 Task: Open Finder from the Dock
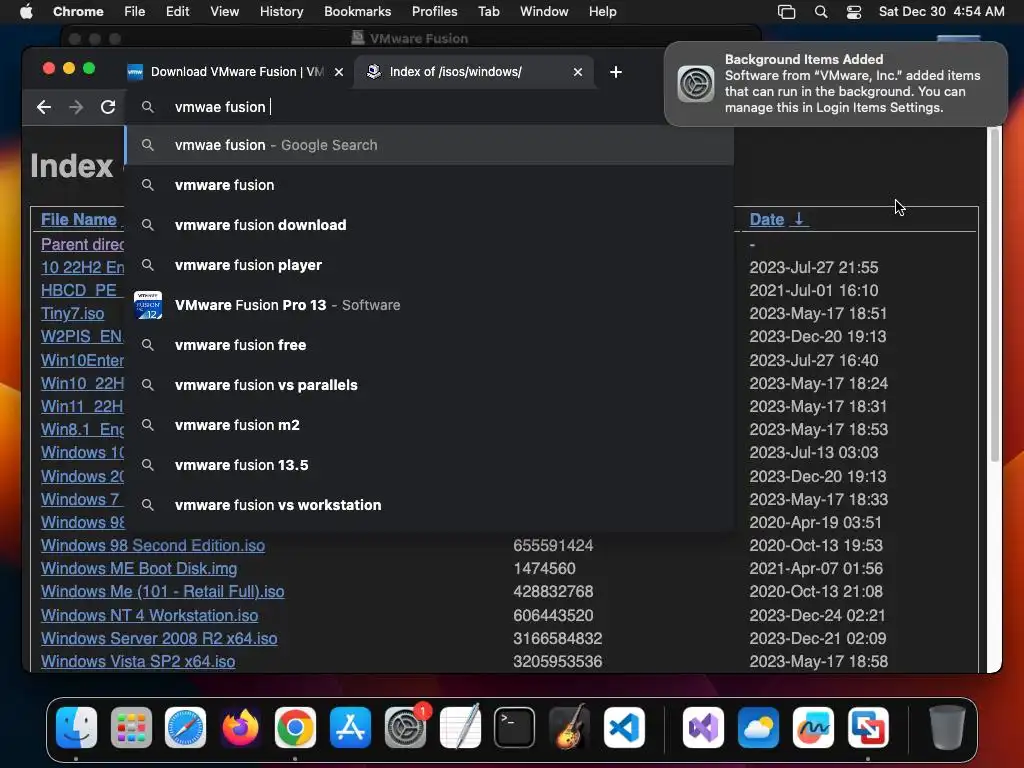[76, 727]
